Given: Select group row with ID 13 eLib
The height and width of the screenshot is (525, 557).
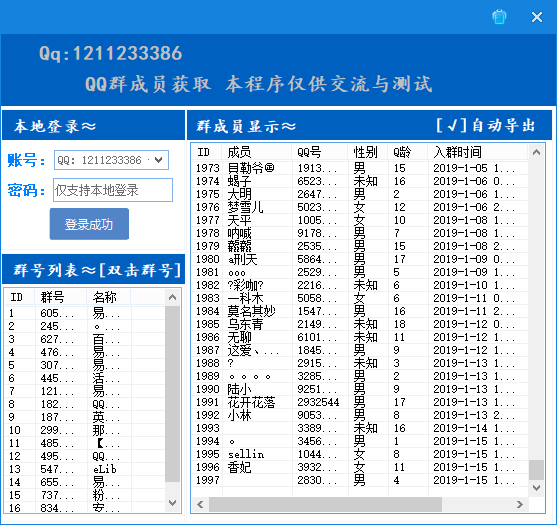Looking at the screenshot, I should tap(85, 469).
